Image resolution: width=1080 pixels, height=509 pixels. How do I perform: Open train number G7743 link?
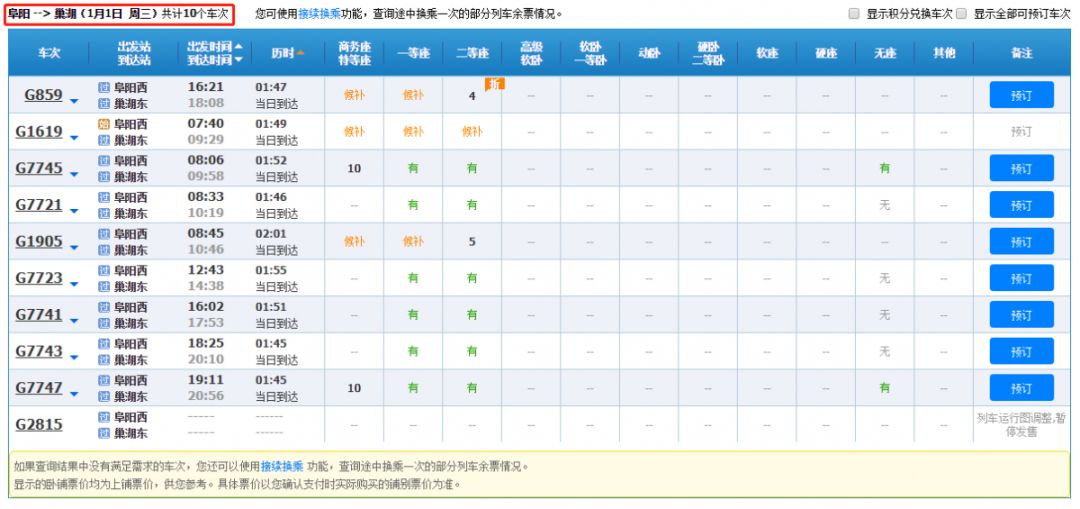(x=39, y=351)
